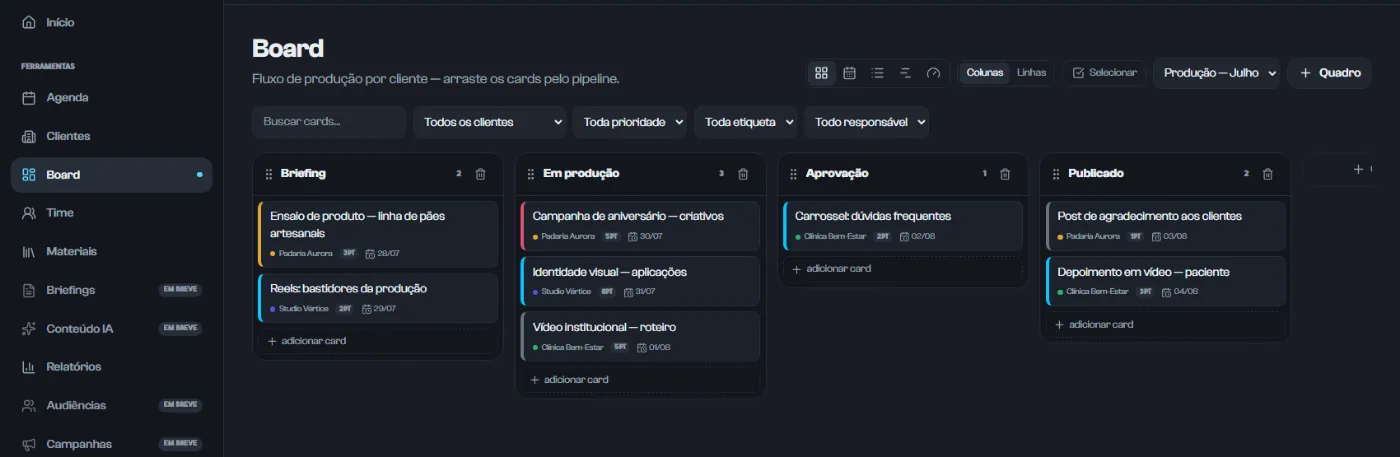This screenshot has height=457, width=1400.
Task: Add a card to the Publicado column
Action: tap(1165, 325)
